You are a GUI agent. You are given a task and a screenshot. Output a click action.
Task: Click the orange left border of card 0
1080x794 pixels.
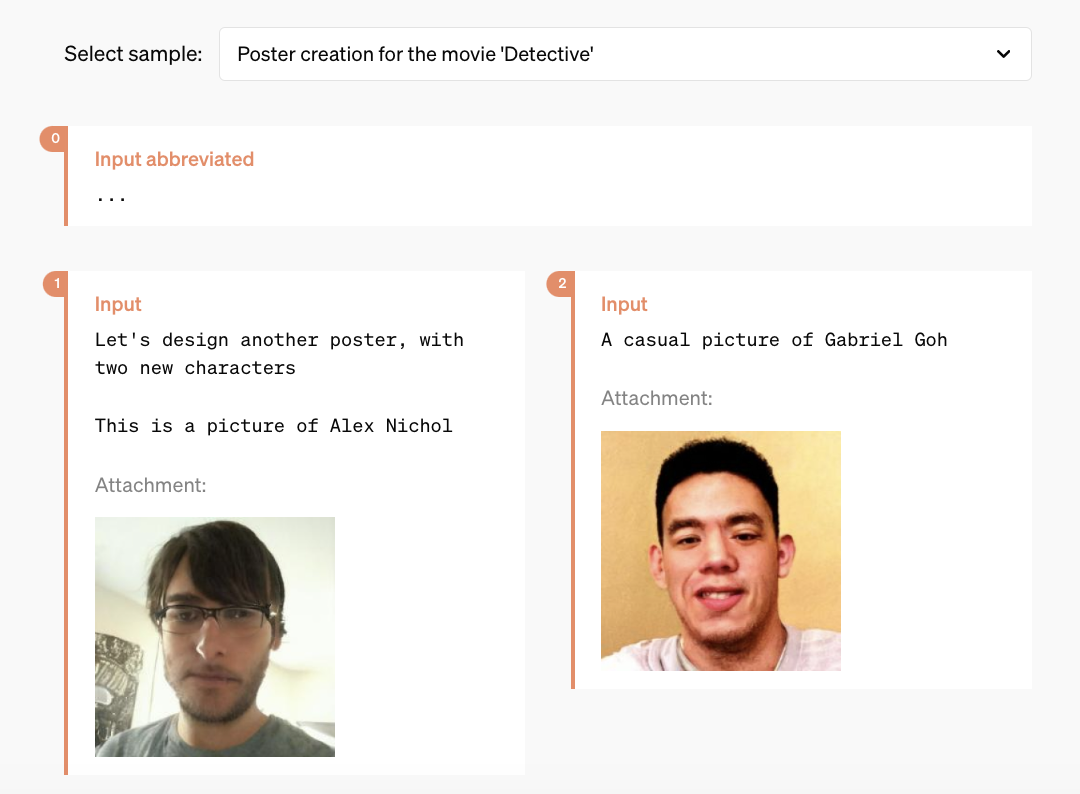pyautogui.click(x=66, y=190)
